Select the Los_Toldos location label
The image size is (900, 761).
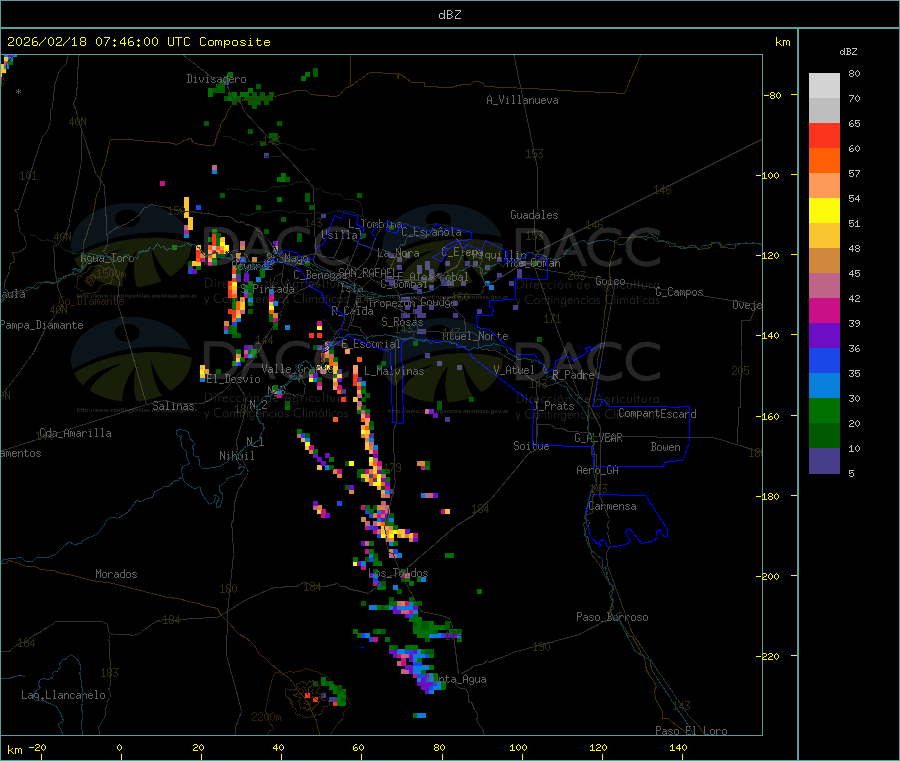pyautogui.click(x=398, y=573)
